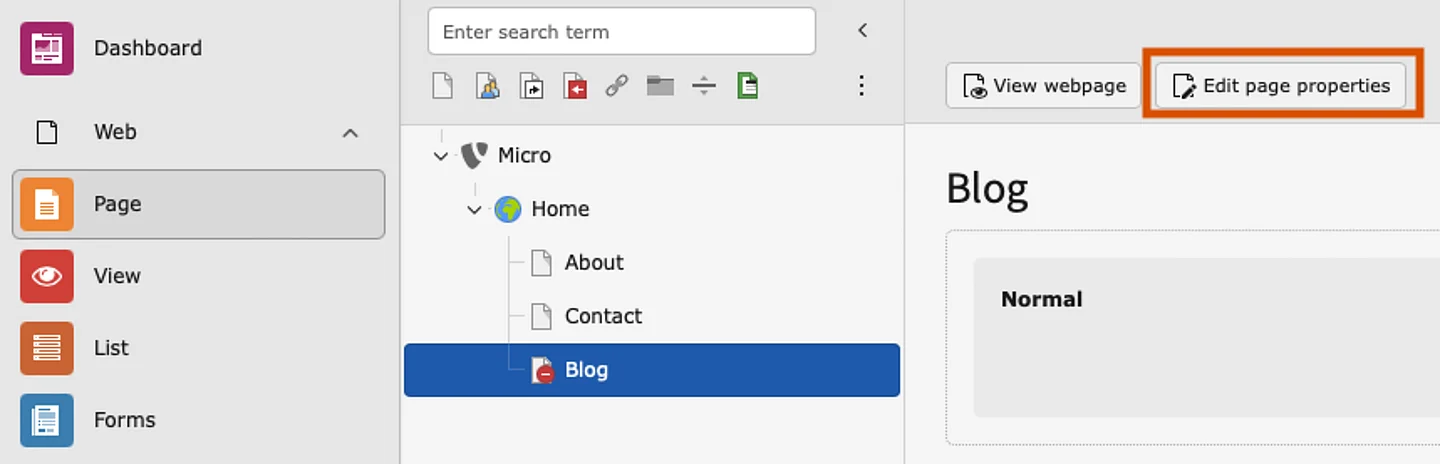Select the backend user section page icon
This screenshot has width=1440, height=464.
tap(487, 86)
